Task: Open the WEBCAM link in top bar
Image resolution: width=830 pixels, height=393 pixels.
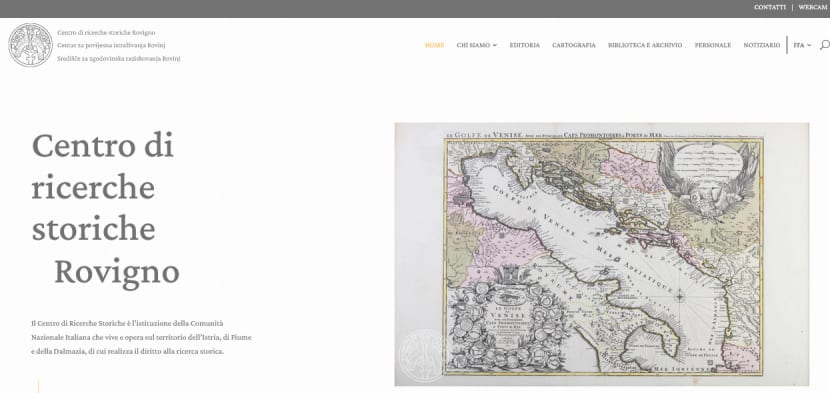Action: (813, 7)
